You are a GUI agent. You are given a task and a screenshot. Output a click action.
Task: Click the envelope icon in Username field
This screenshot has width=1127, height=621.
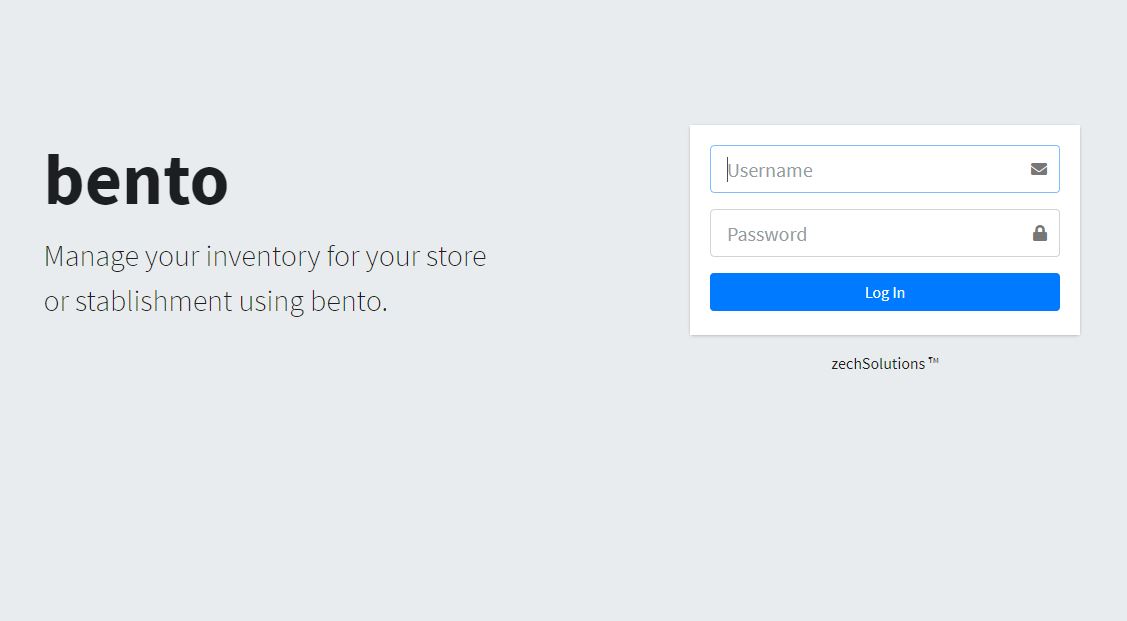point(1039,169)
